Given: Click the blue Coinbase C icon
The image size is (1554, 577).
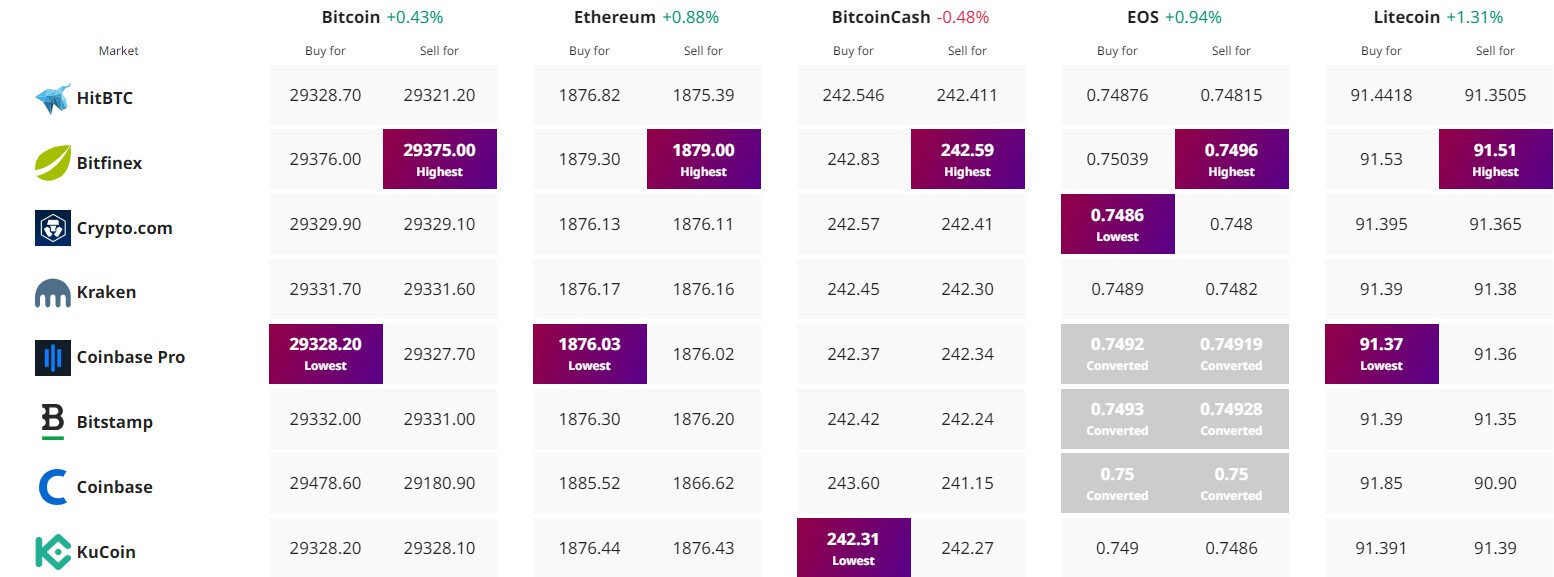Looking at the screenshot, I should coord(53,487).
